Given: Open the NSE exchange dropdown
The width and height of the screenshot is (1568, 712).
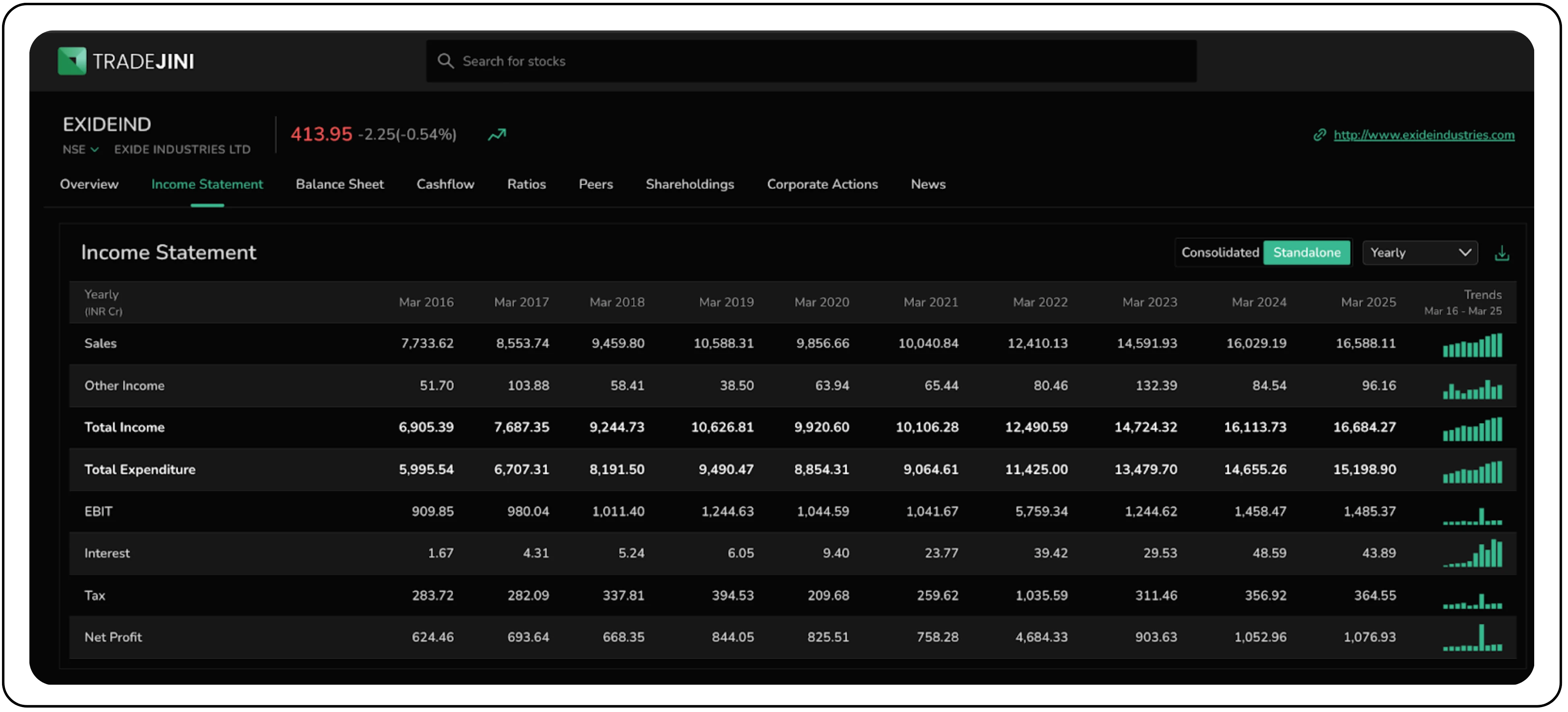Looking at the screenshot, I should point(81,150).
